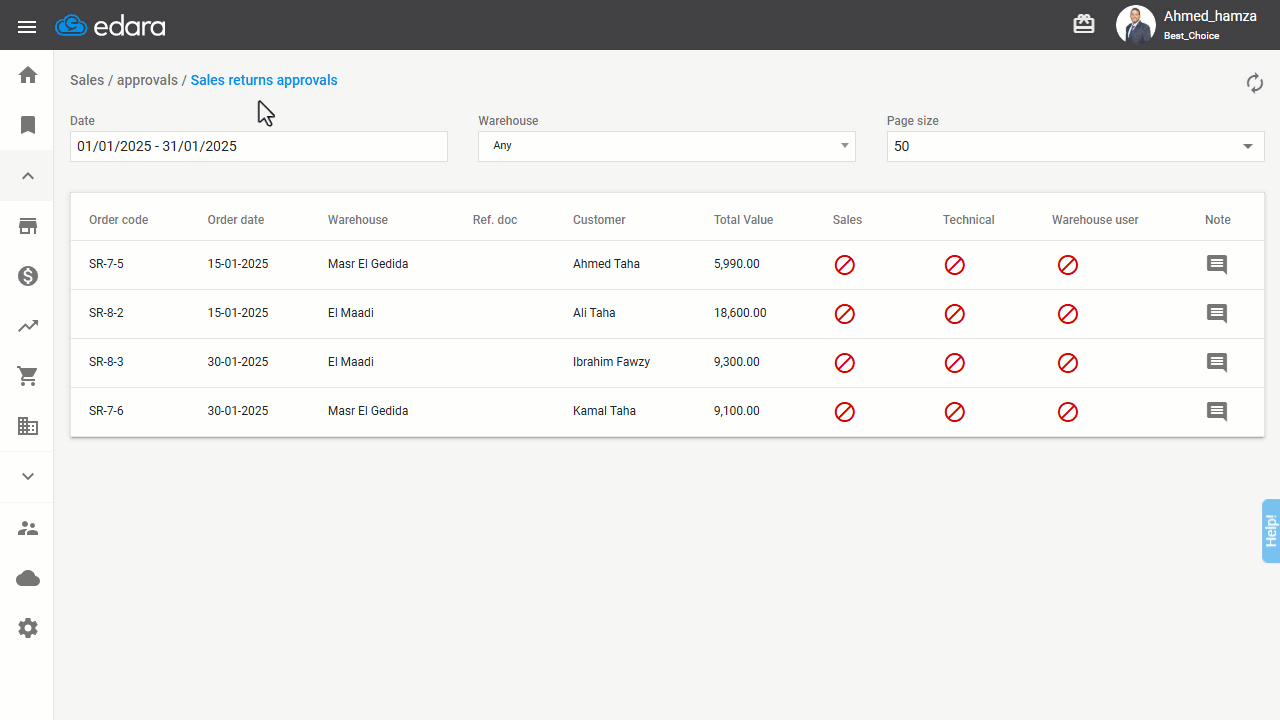
Task: Expand sidebar with down chevron
Action: coord(28,477)
